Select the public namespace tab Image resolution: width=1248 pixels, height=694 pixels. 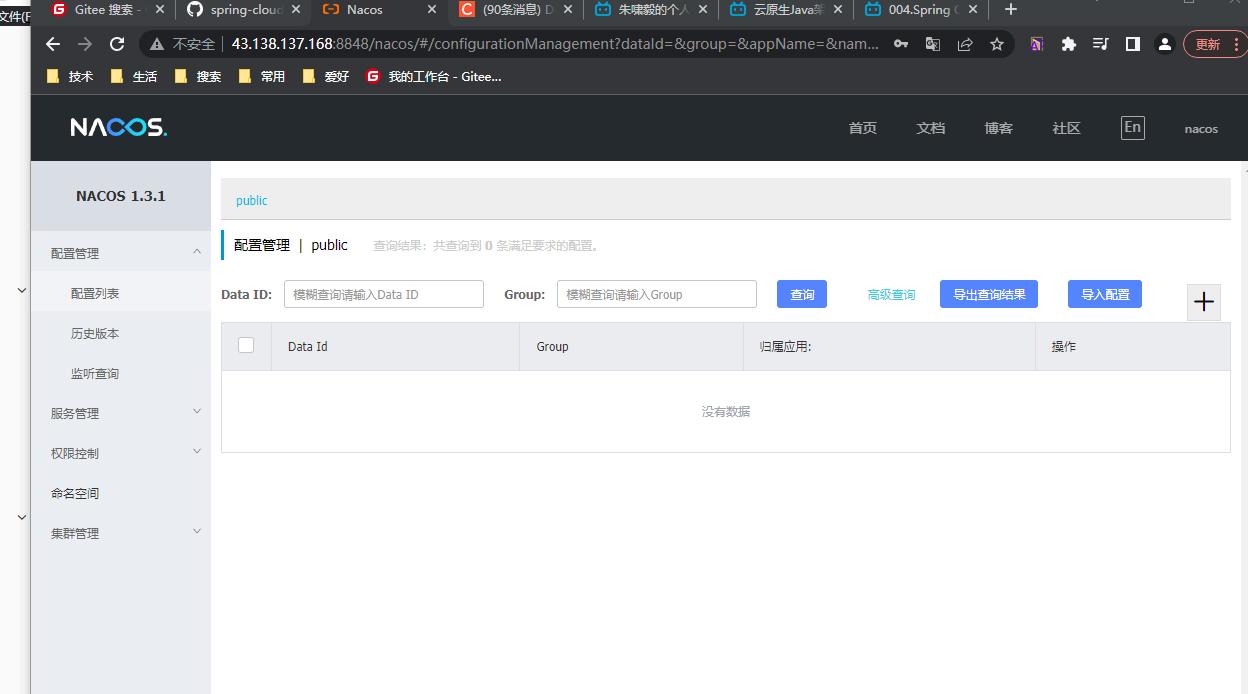(x=251, y=200)
